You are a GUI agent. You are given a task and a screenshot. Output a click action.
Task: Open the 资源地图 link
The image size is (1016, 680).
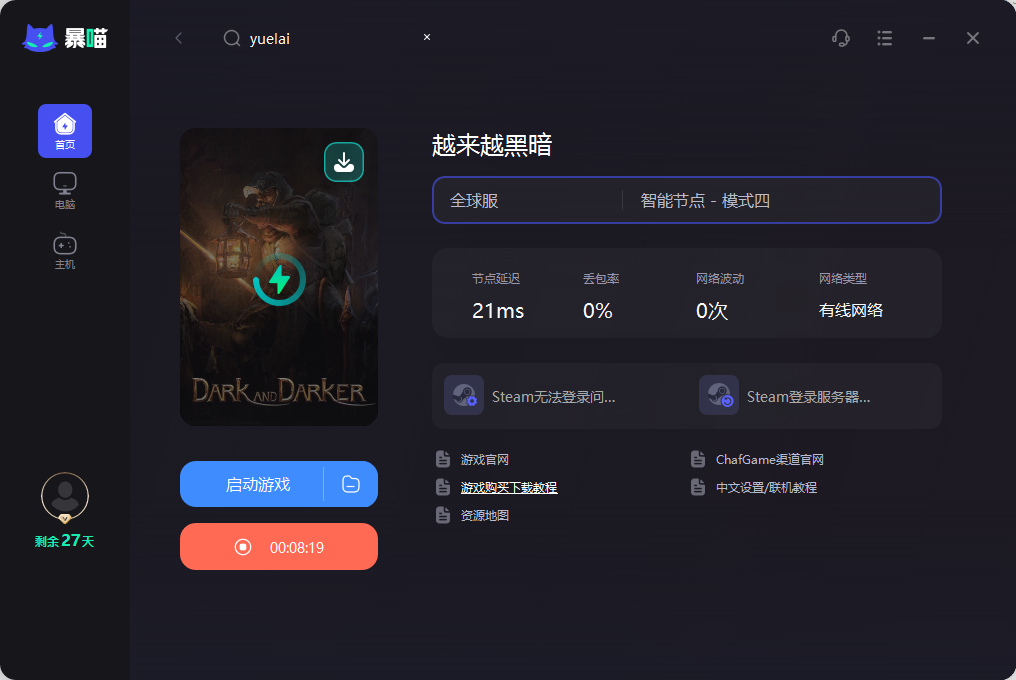tap(485, 515)
